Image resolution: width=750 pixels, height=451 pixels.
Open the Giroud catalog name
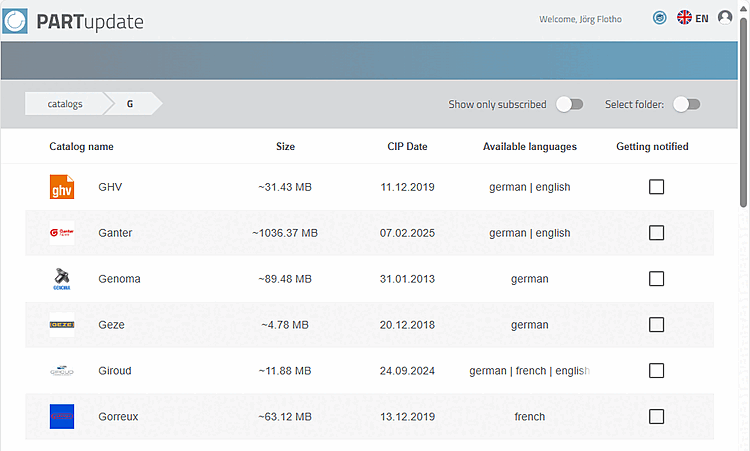tap(114, 371)
